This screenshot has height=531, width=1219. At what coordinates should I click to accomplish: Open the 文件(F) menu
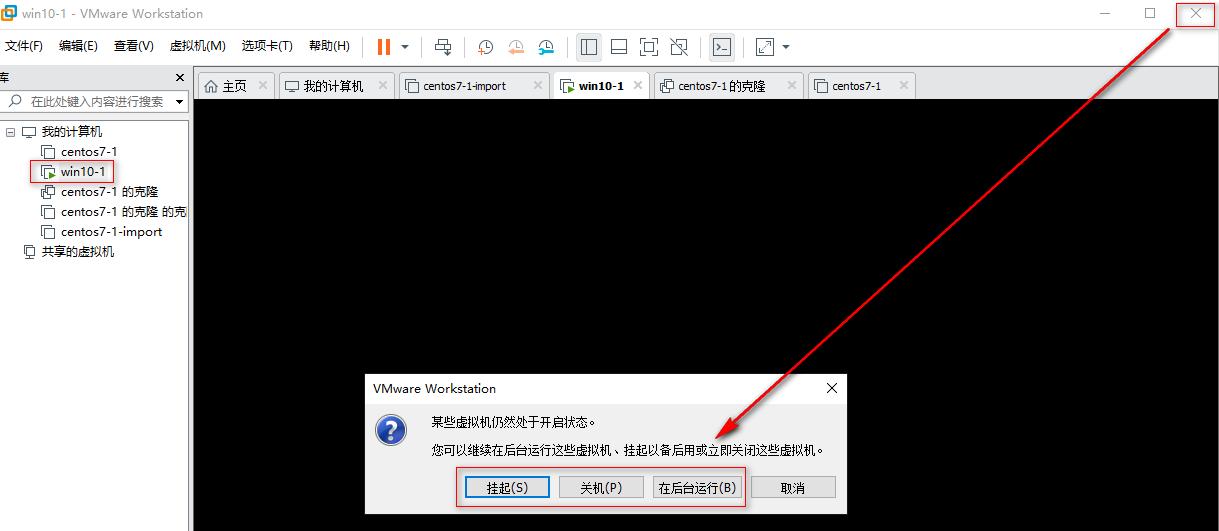click(24, 46)
